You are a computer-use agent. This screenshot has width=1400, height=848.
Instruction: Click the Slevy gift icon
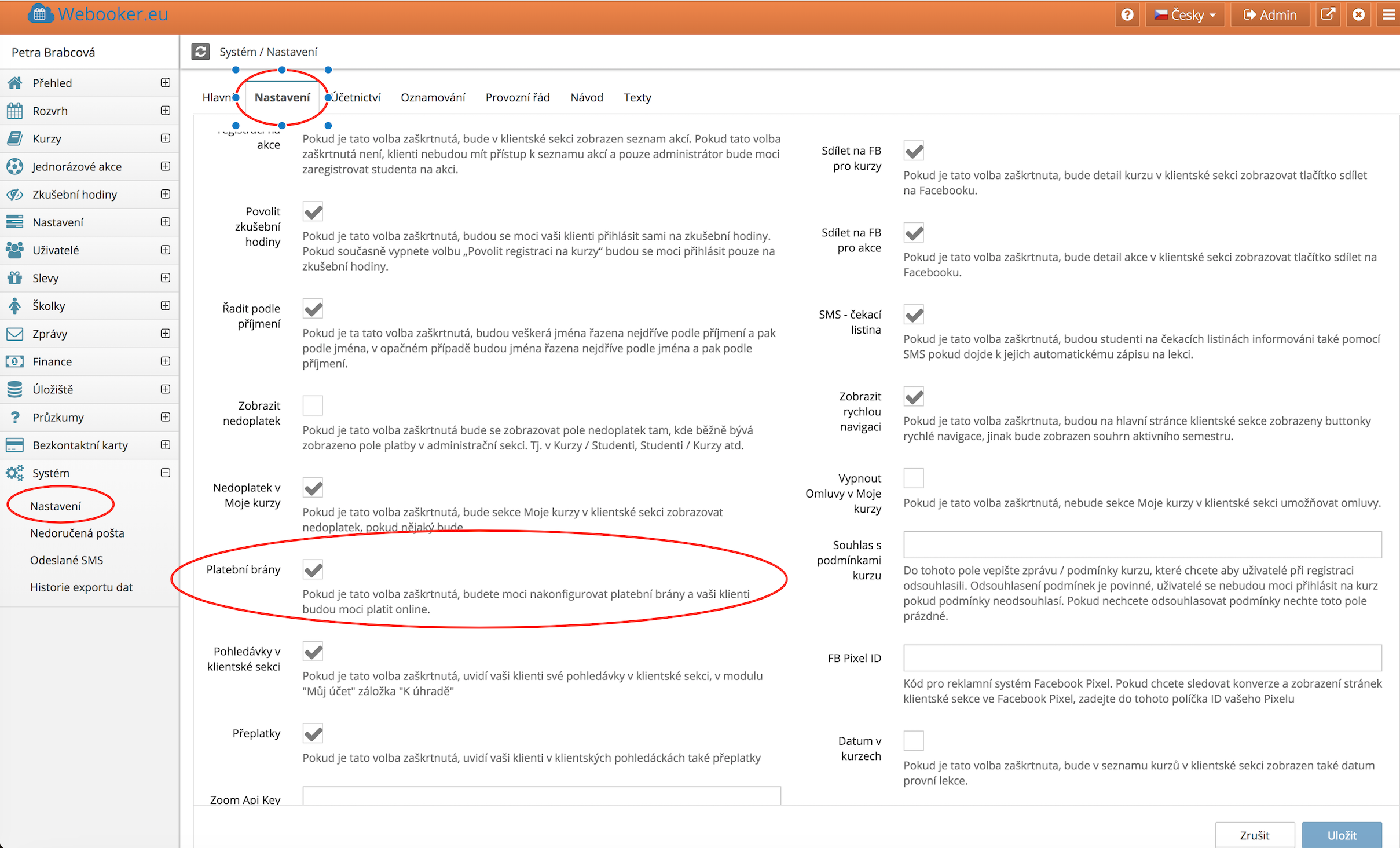[x=15, y=278]
